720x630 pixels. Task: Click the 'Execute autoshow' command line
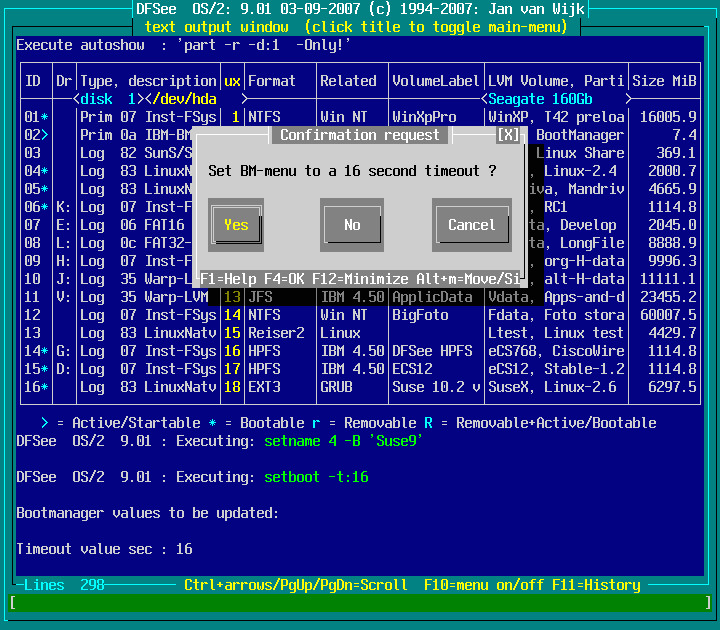[x=184, y=45]
